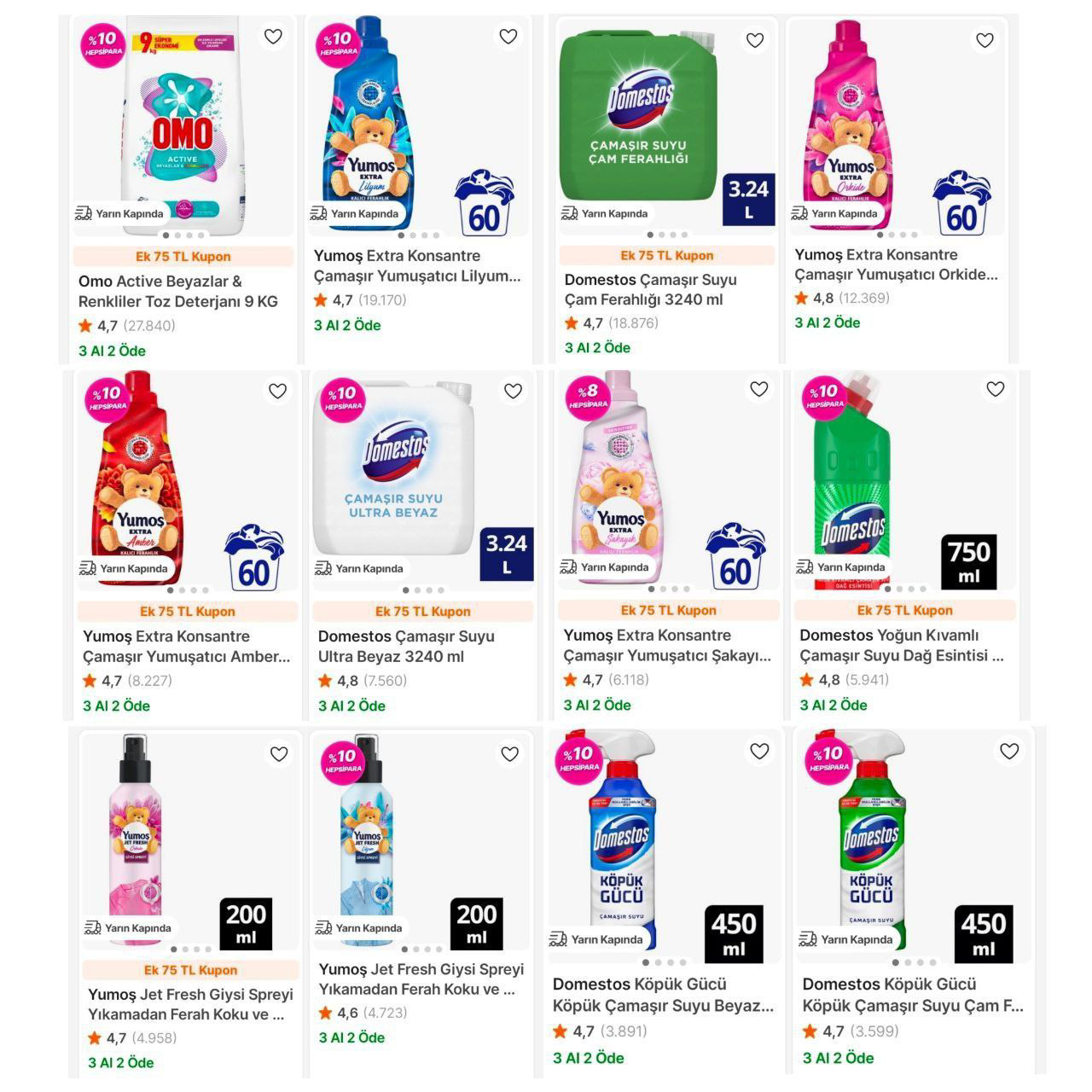Viewport: 1092px width, 1092px height.
Task: Add Domestos Çam Ferahlığı 3240 ml to favorites
Action: [755, 40]
